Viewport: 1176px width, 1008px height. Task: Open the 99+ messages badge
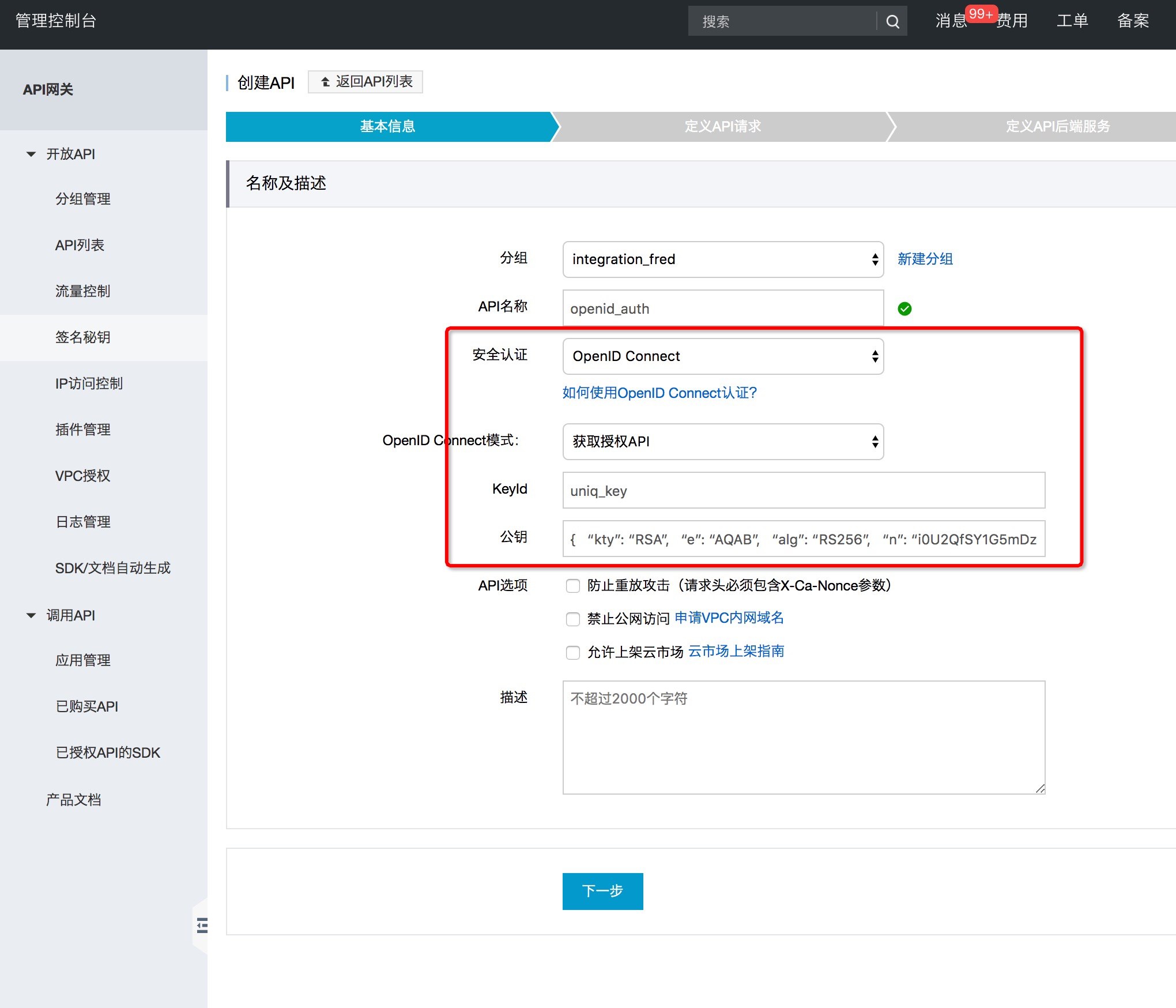(981, 14)
